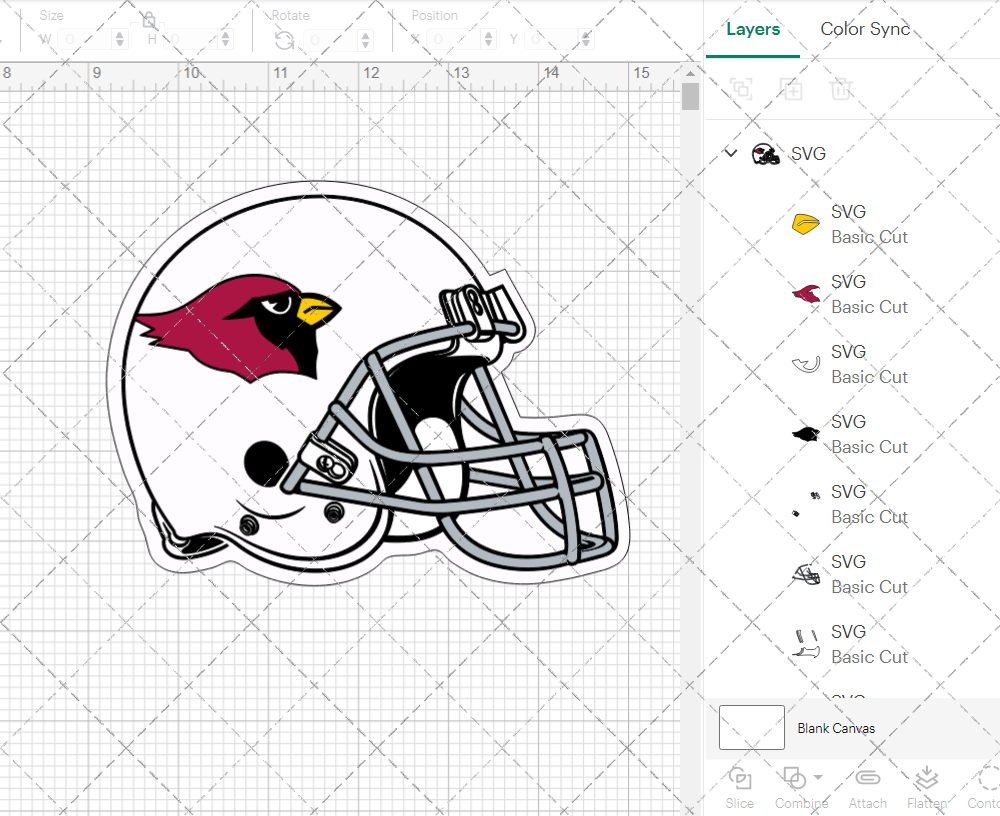1000x816 pixels.
Task: Click the Height size input field
Action: point(191,40)
